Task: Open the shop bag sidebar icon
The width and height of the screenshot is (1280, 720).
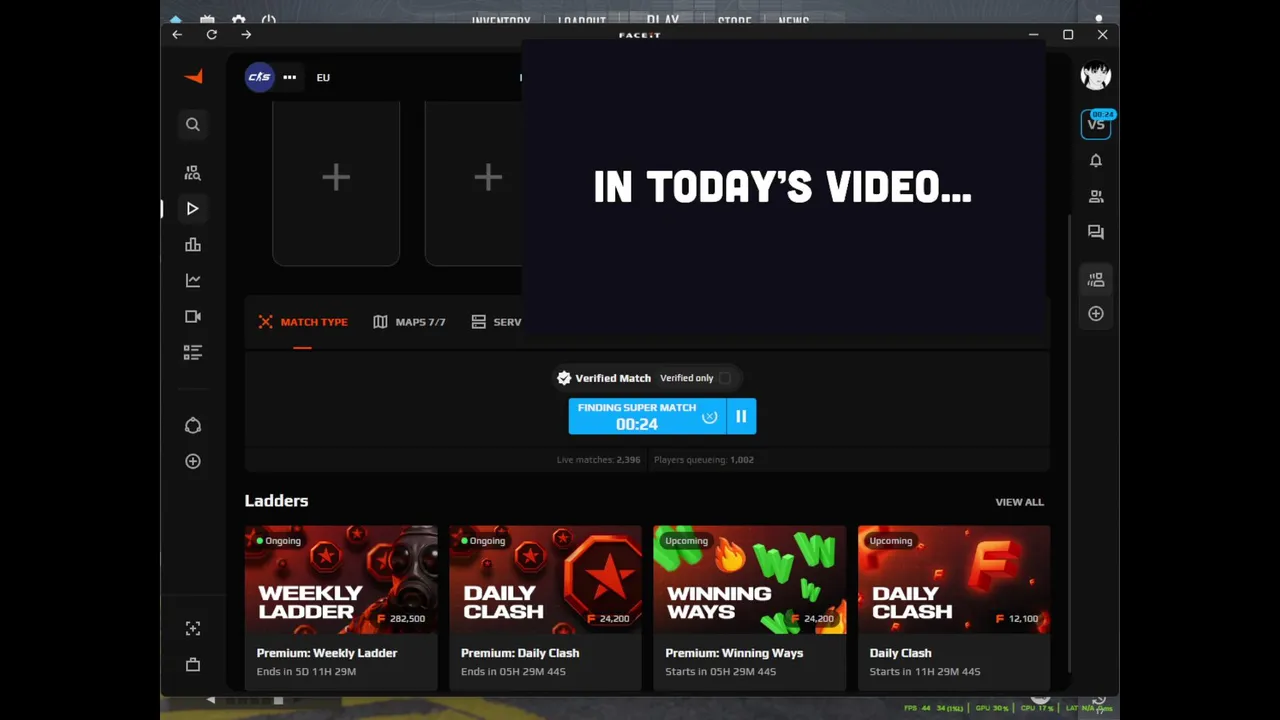Action: pyautogui.click(x=193, y=665)
